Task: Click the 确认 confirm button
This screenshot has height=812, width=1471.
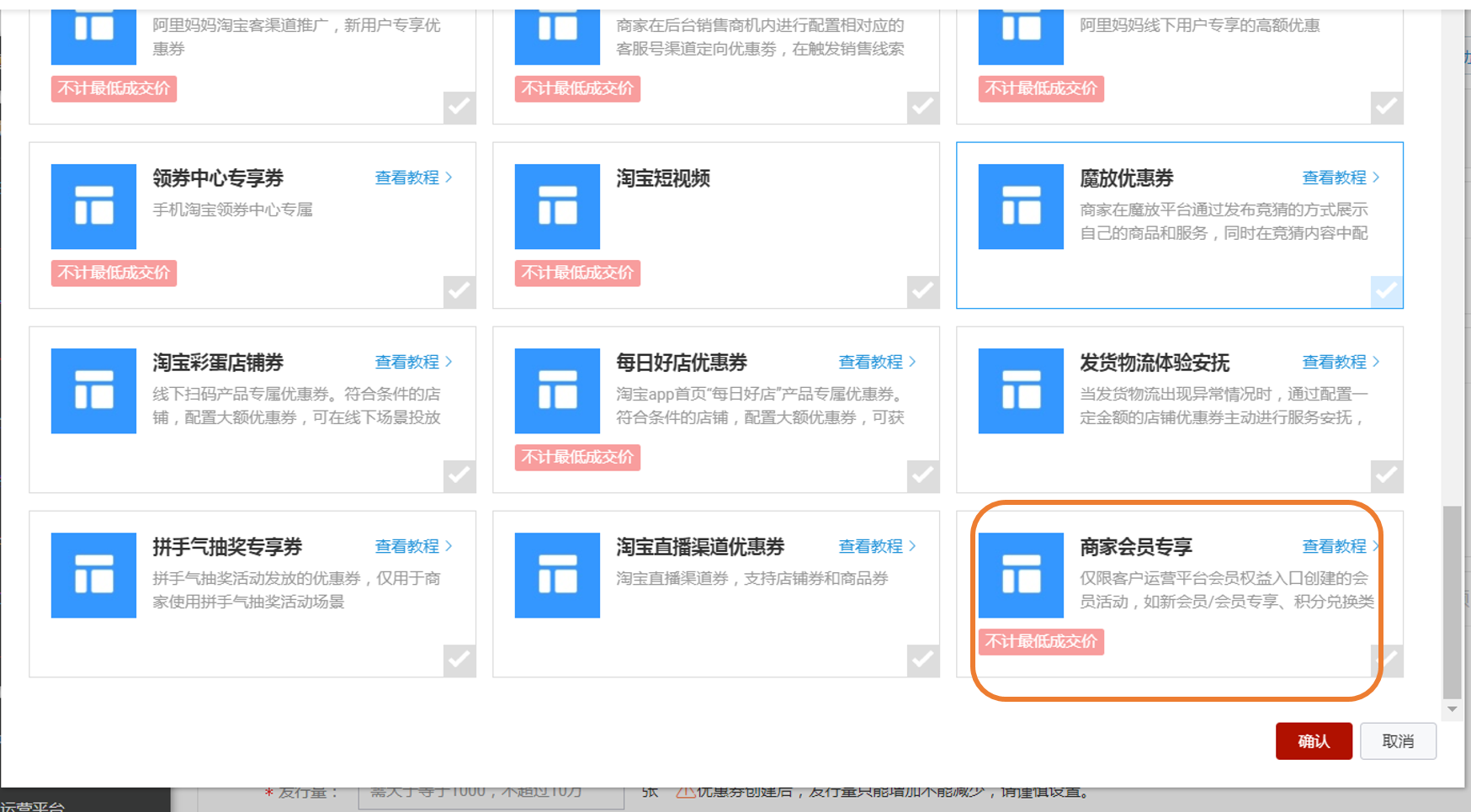Action: [x=1314, y=740]
